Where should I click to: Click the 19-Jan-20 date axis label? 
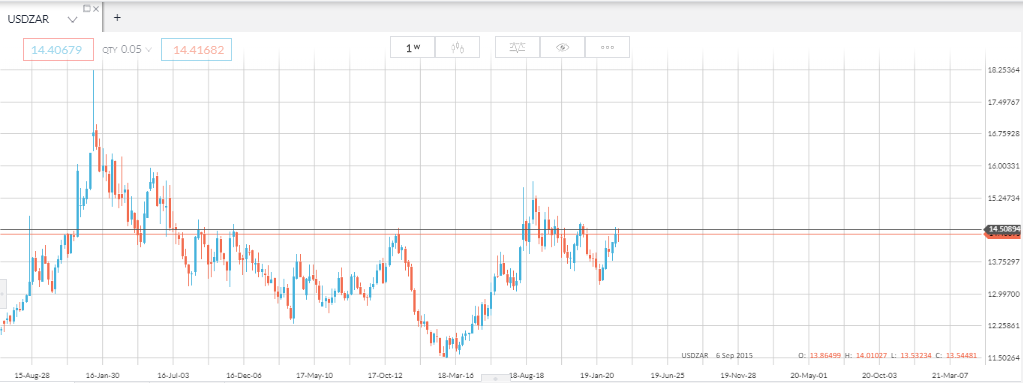(598, 375)
